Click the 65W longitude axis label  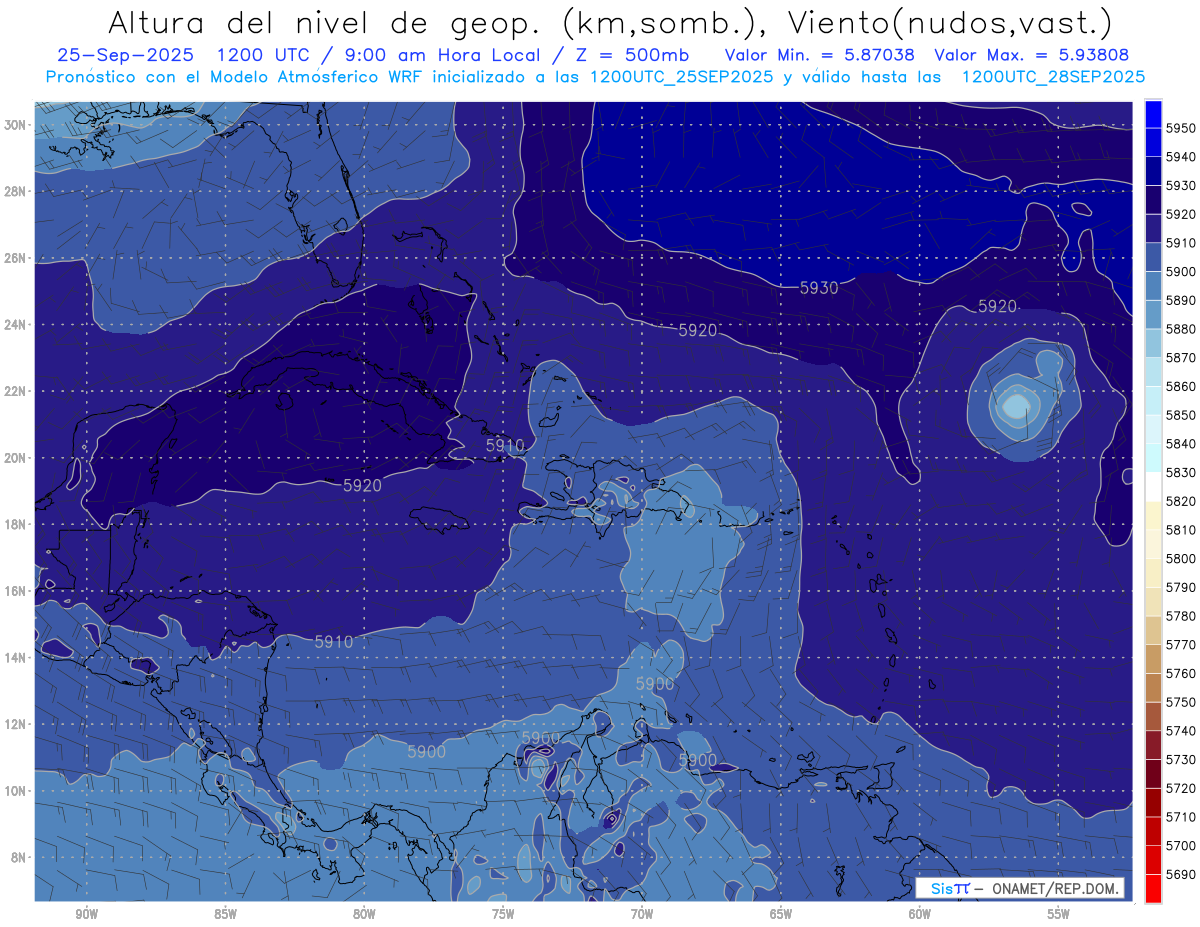point(781,915)
